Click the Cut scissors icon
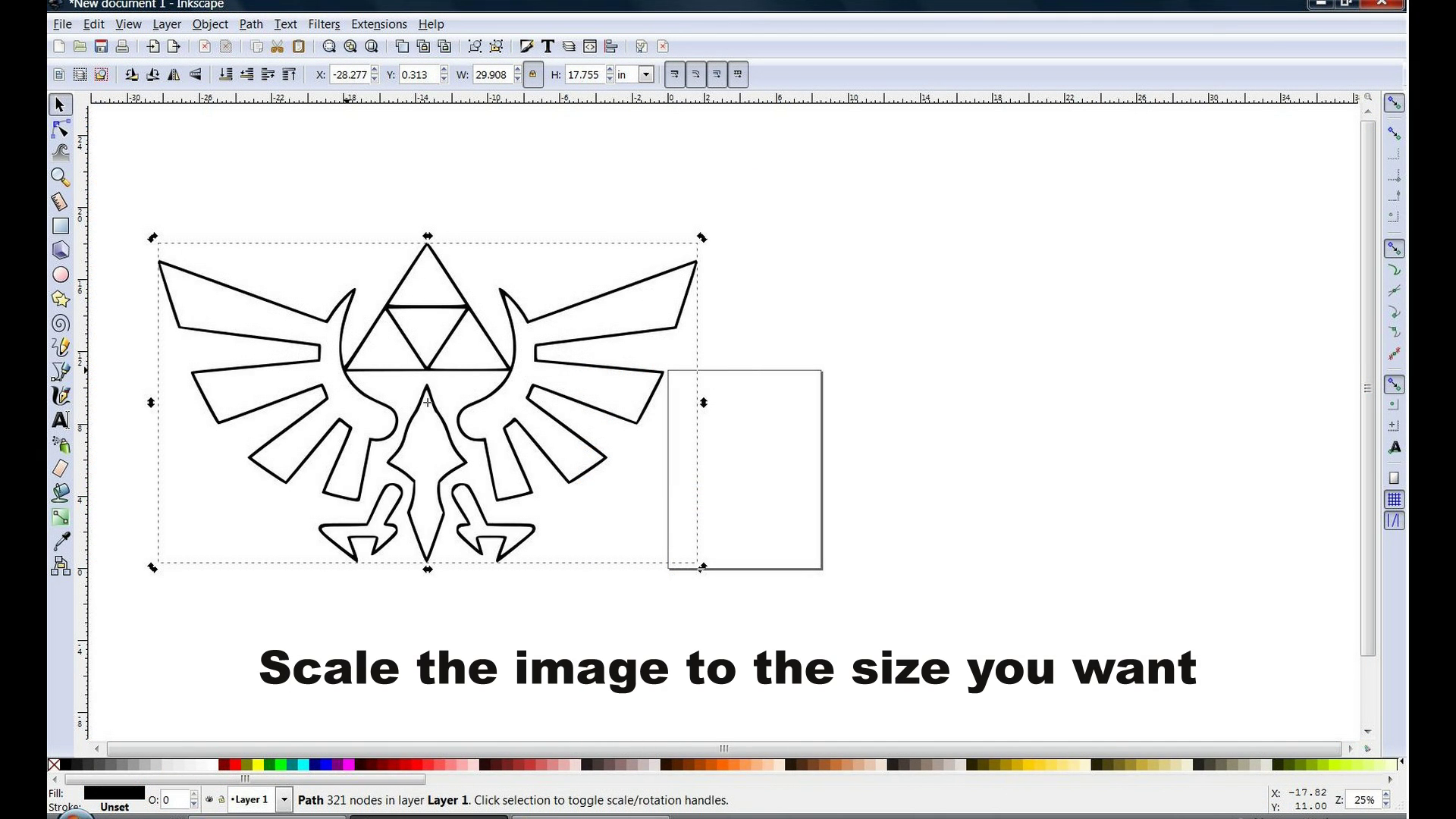The image size is (1456, 819). [277, 46]
